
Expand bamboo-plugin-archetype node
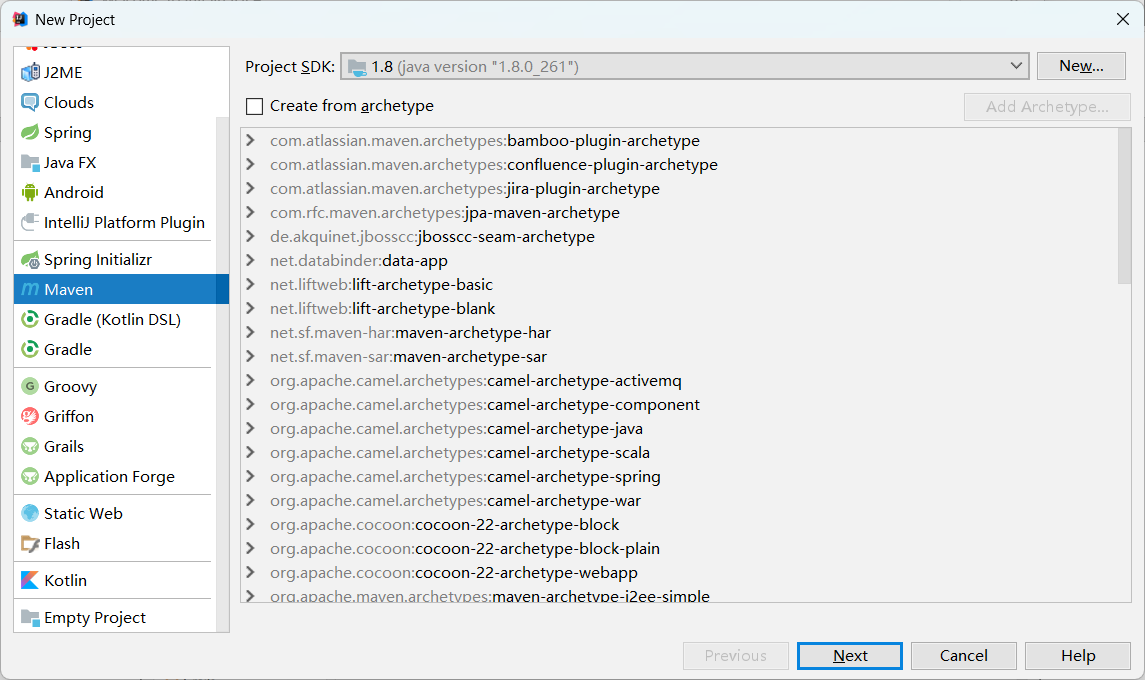(250, 140)
